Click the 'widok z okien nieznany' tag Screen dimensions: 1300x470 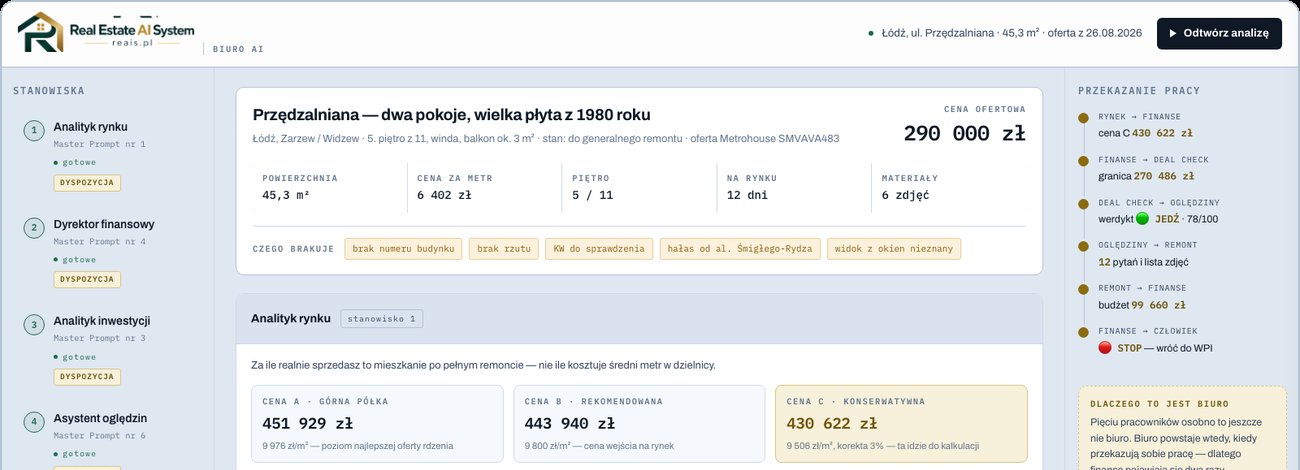894,249
